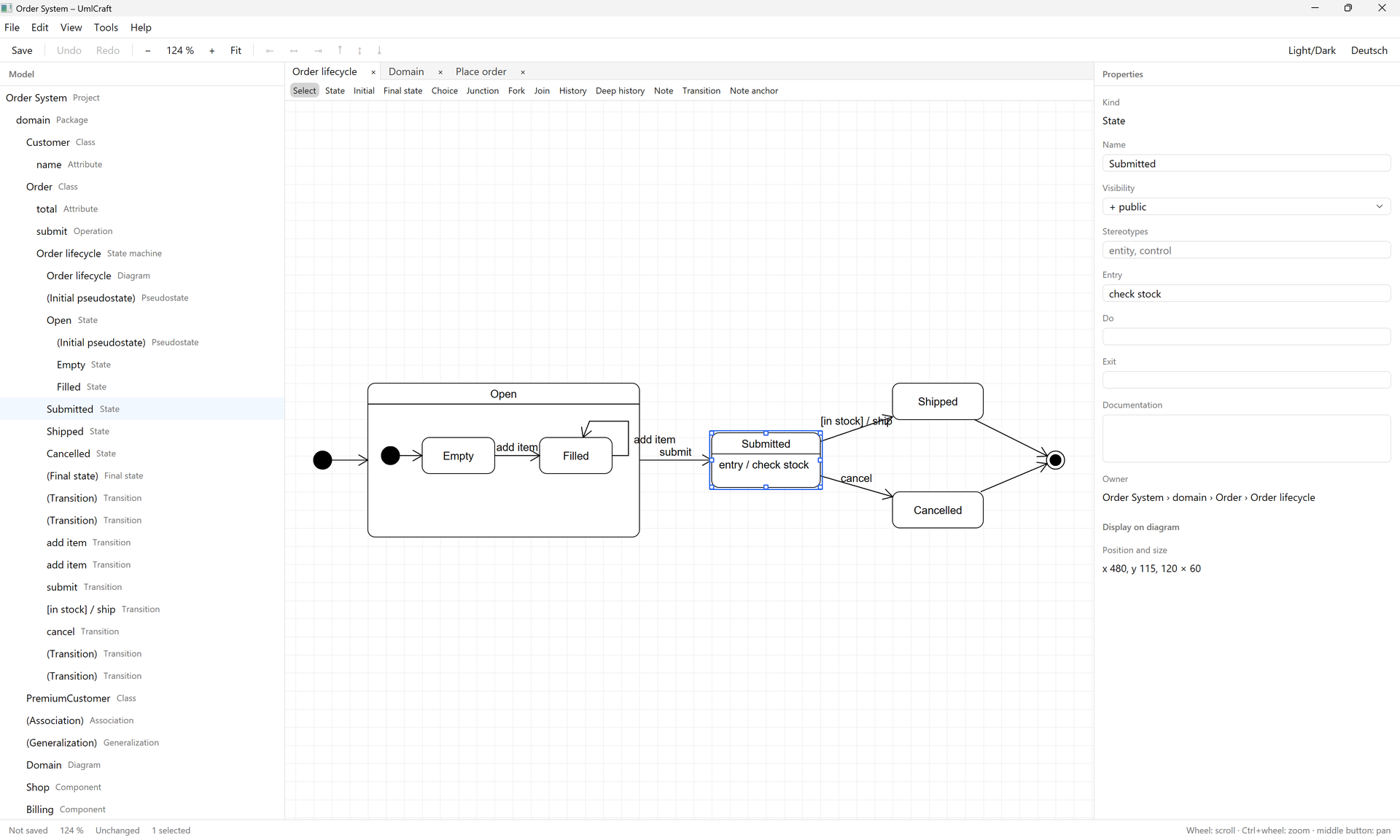Pick the Transition tool

pos(701,90)
